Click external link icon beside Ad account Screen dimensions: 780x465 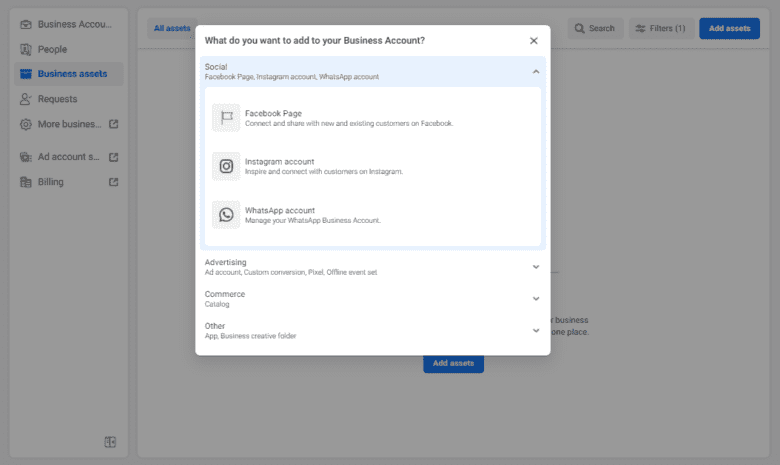coord(113,157)
